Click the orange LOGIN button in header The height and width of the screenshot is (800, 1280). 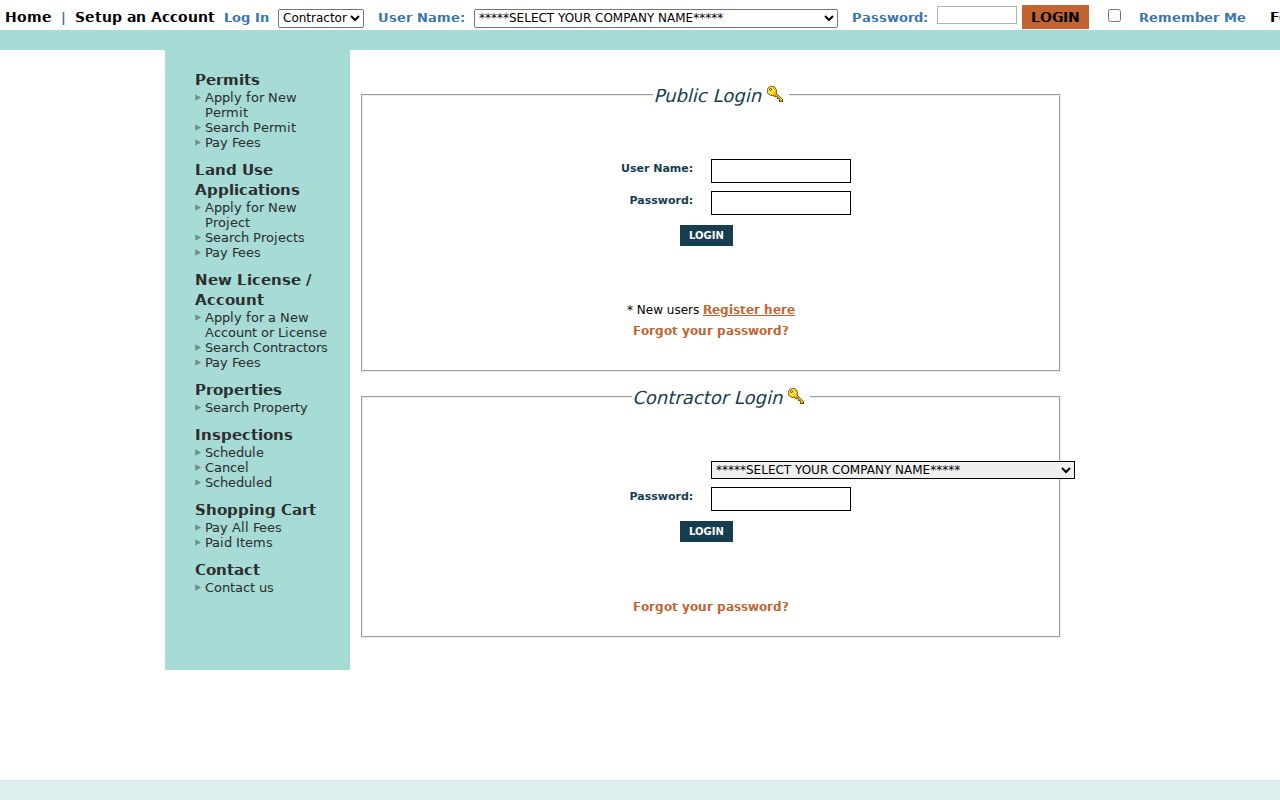click(1055, 17)
